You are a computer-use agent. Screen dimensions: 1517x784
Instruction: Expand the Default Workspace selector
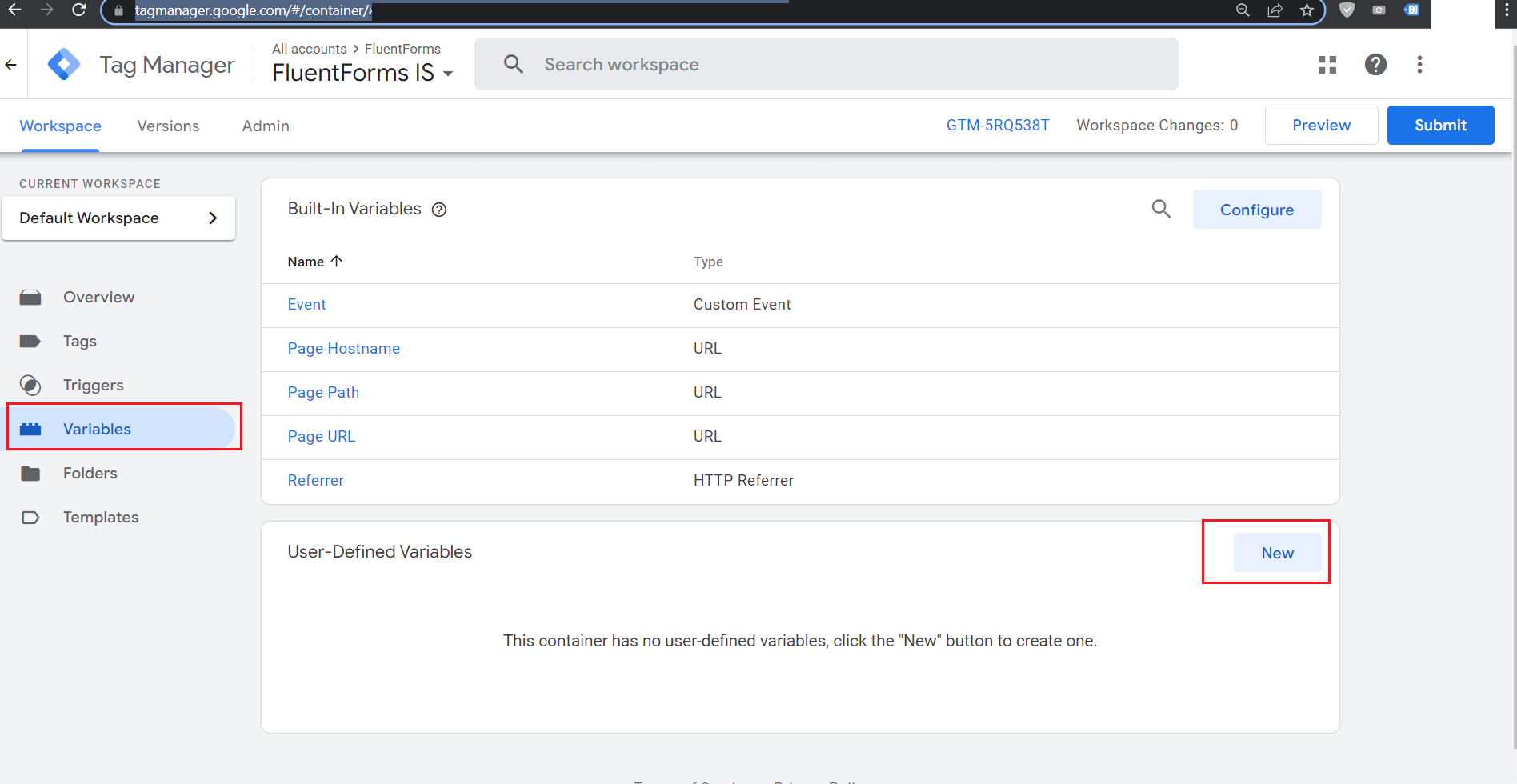[118, 218]
